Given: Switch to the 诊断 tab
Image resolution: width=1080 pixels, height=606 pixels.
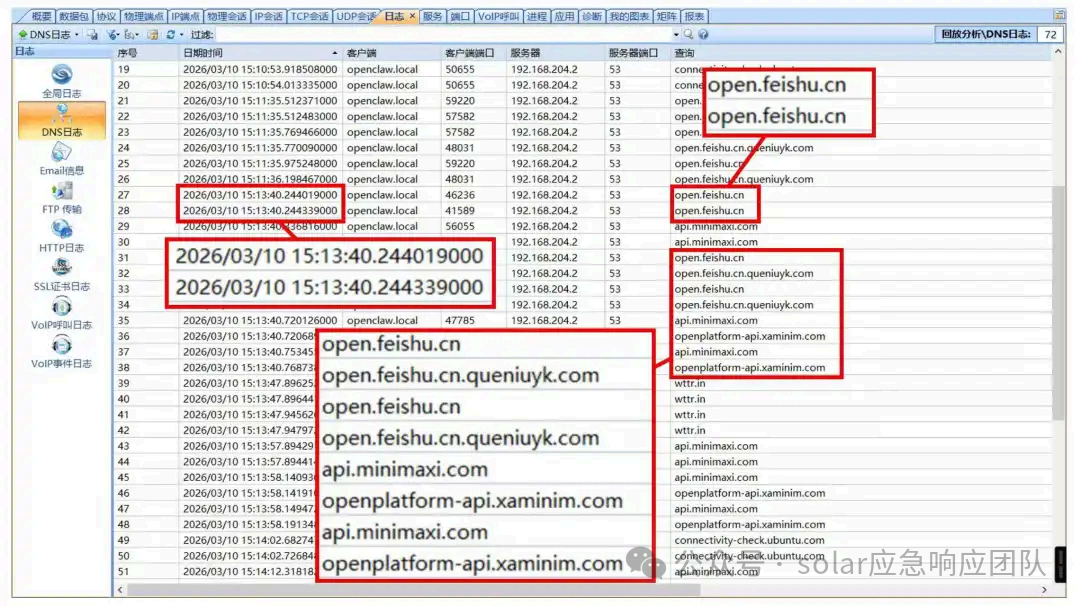Looking at the screenshot, I should [x=592, y=16].
